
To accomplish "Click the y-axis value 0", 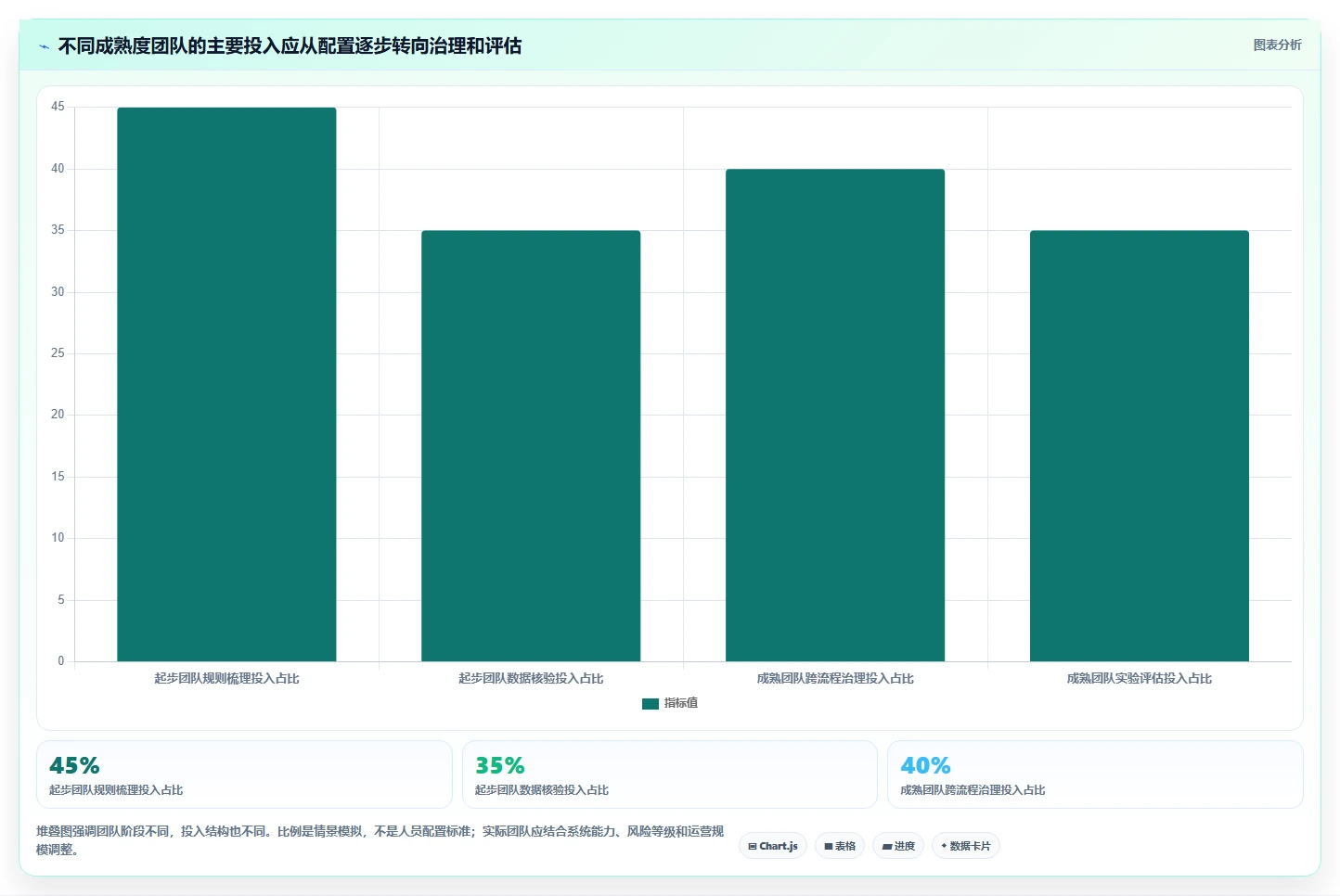I will click(61, 660).
